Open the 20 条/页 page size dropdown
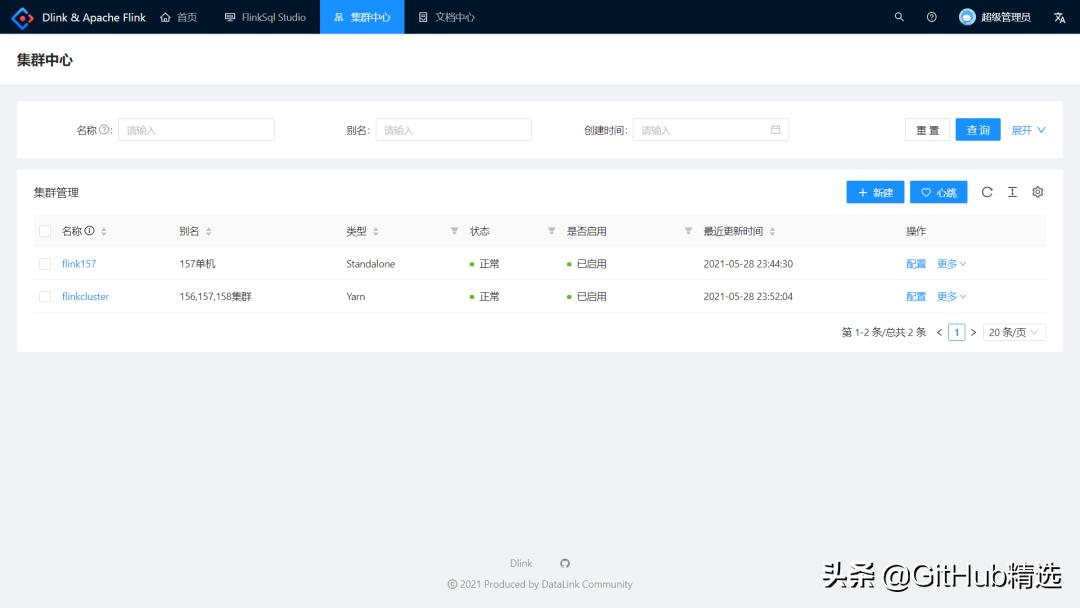This screenshot has height=608, width=1080. click(x=1014, y=333)
